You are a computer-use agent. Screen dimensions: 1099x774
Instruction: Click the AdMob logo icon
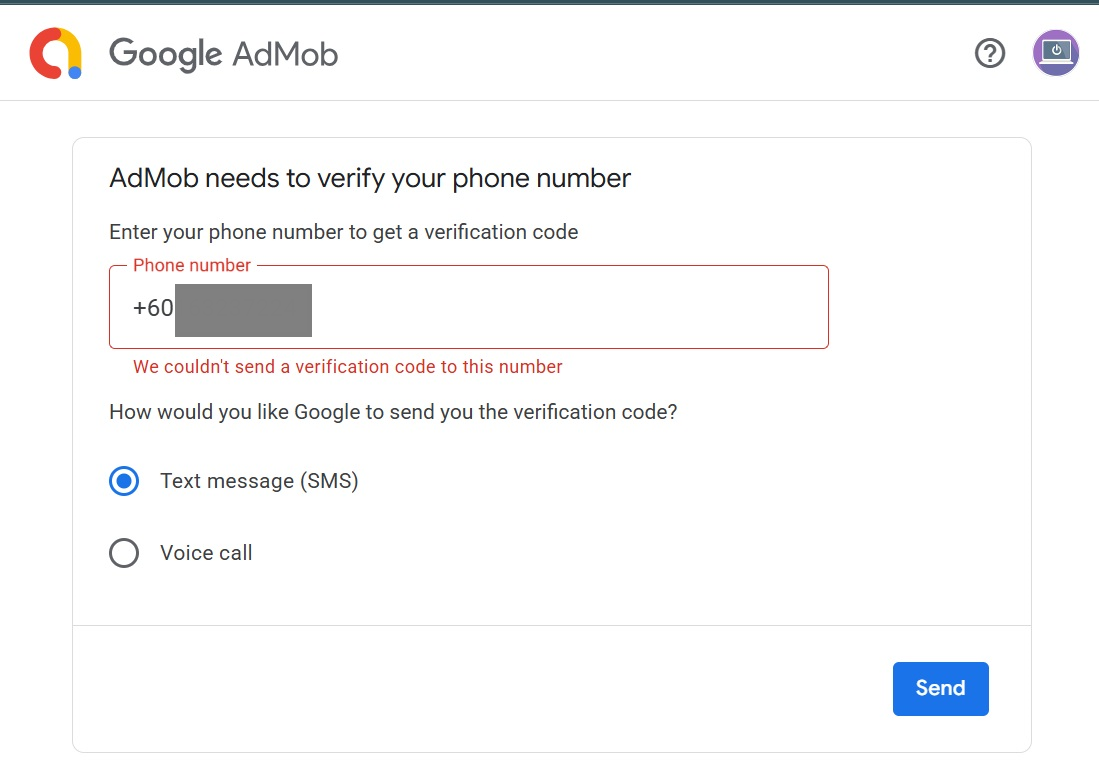(55, 53)
